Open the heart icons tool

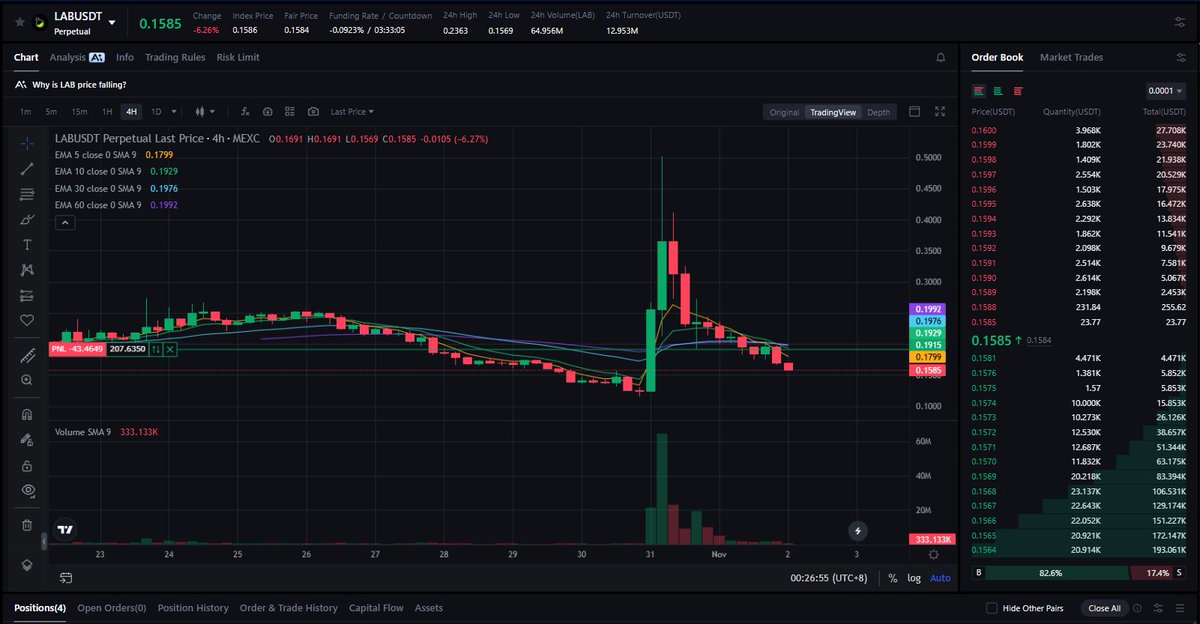pyautogui.click(x=27, y=321)
